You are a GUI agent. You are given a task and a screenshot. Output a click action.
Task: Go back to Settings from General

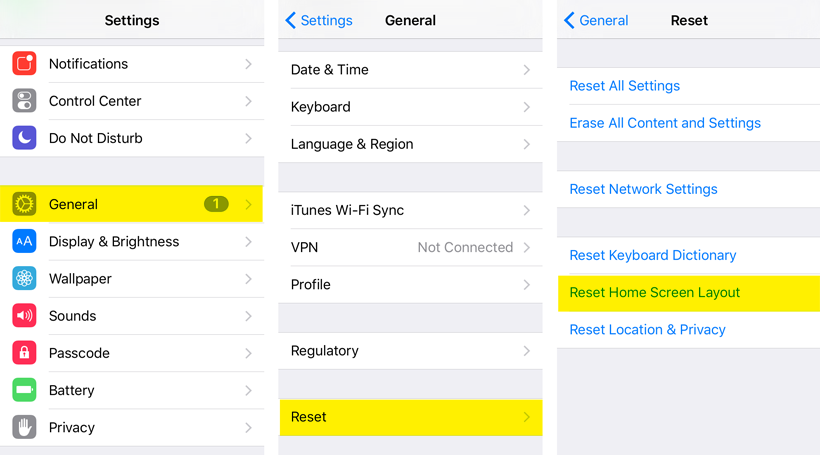point(319,20)
